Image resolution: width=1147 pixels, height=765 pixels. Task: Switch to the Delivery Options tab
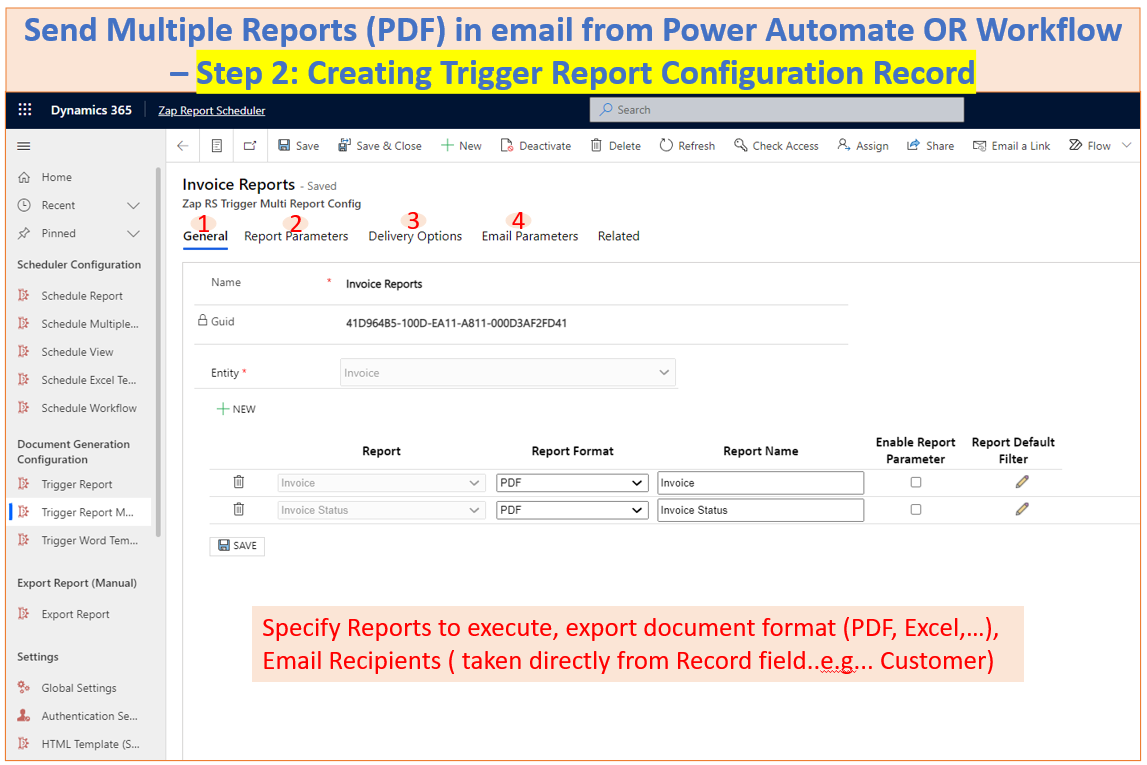(x=415, y=236)
